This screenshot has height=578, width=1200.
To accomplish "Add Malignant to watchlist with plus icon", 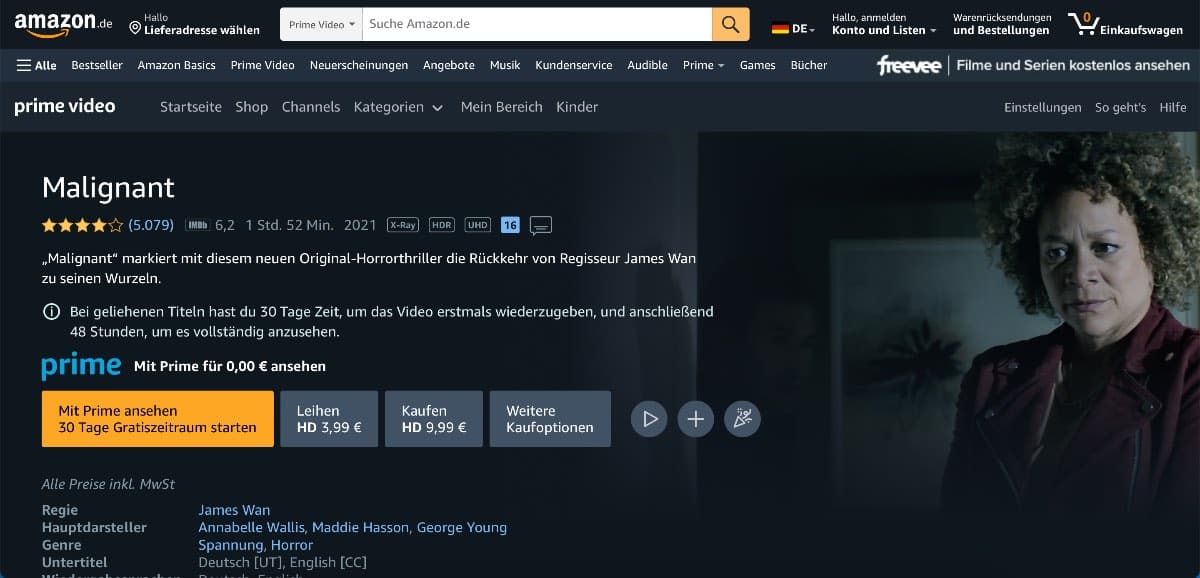I will click(696, 419).
